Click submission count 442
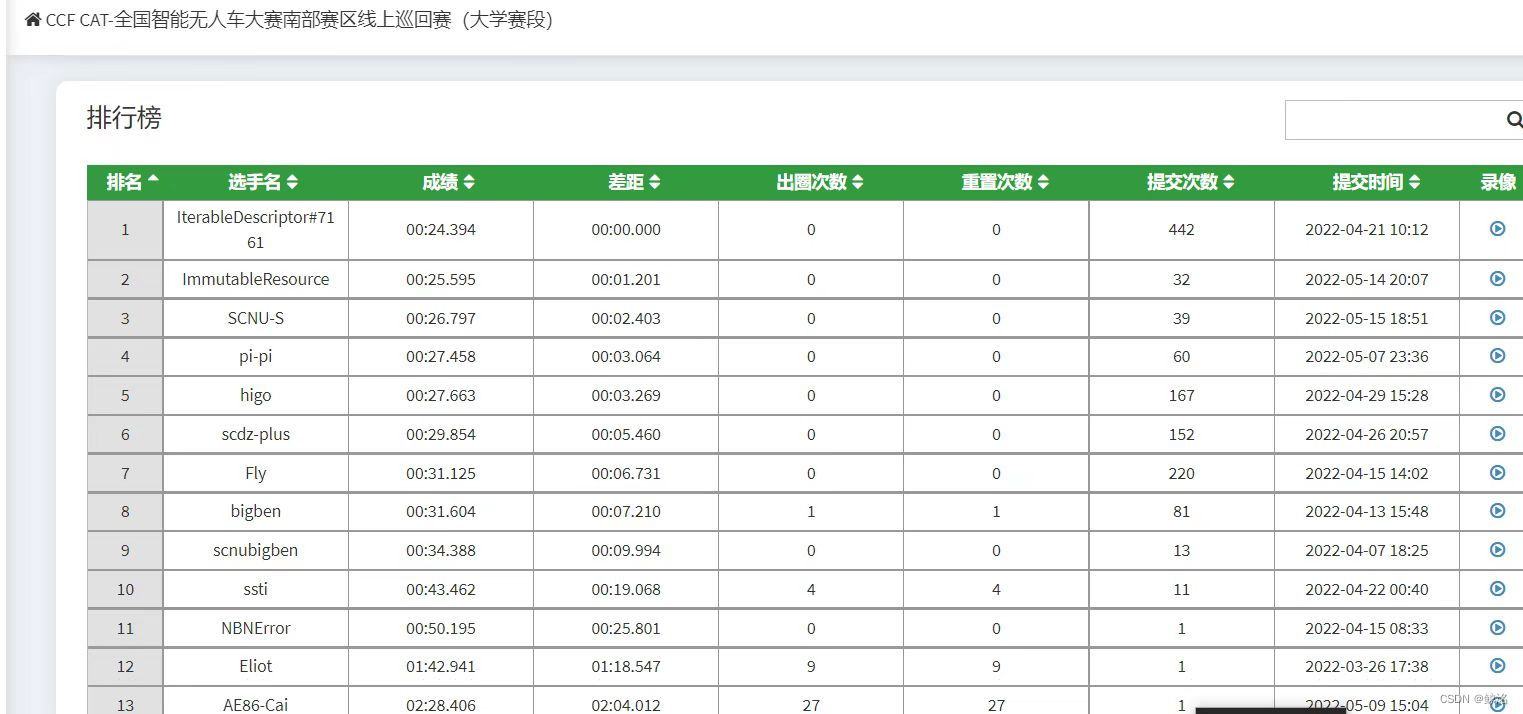Image resolution: width=1523 pixels, height=714 pixels. [1182, 229]
